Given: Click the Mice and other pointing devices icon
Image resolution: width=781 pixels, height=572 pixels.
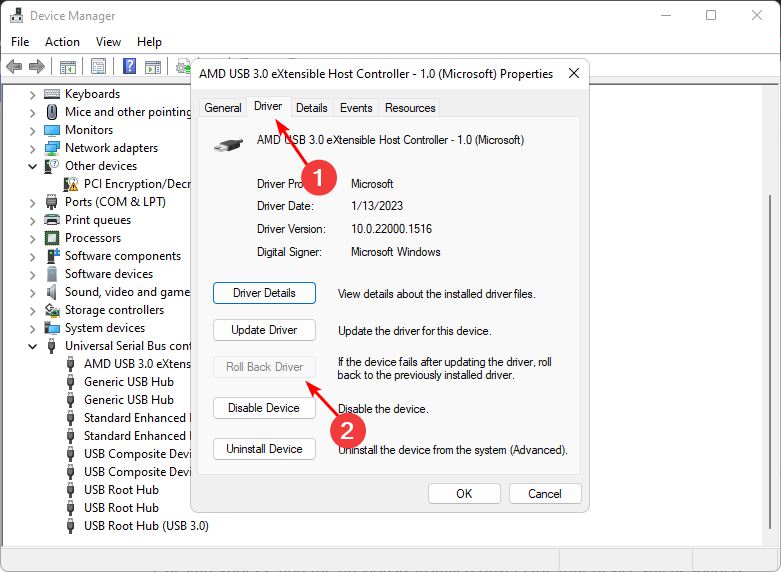Looking at the screenshot, I should 52,112.
